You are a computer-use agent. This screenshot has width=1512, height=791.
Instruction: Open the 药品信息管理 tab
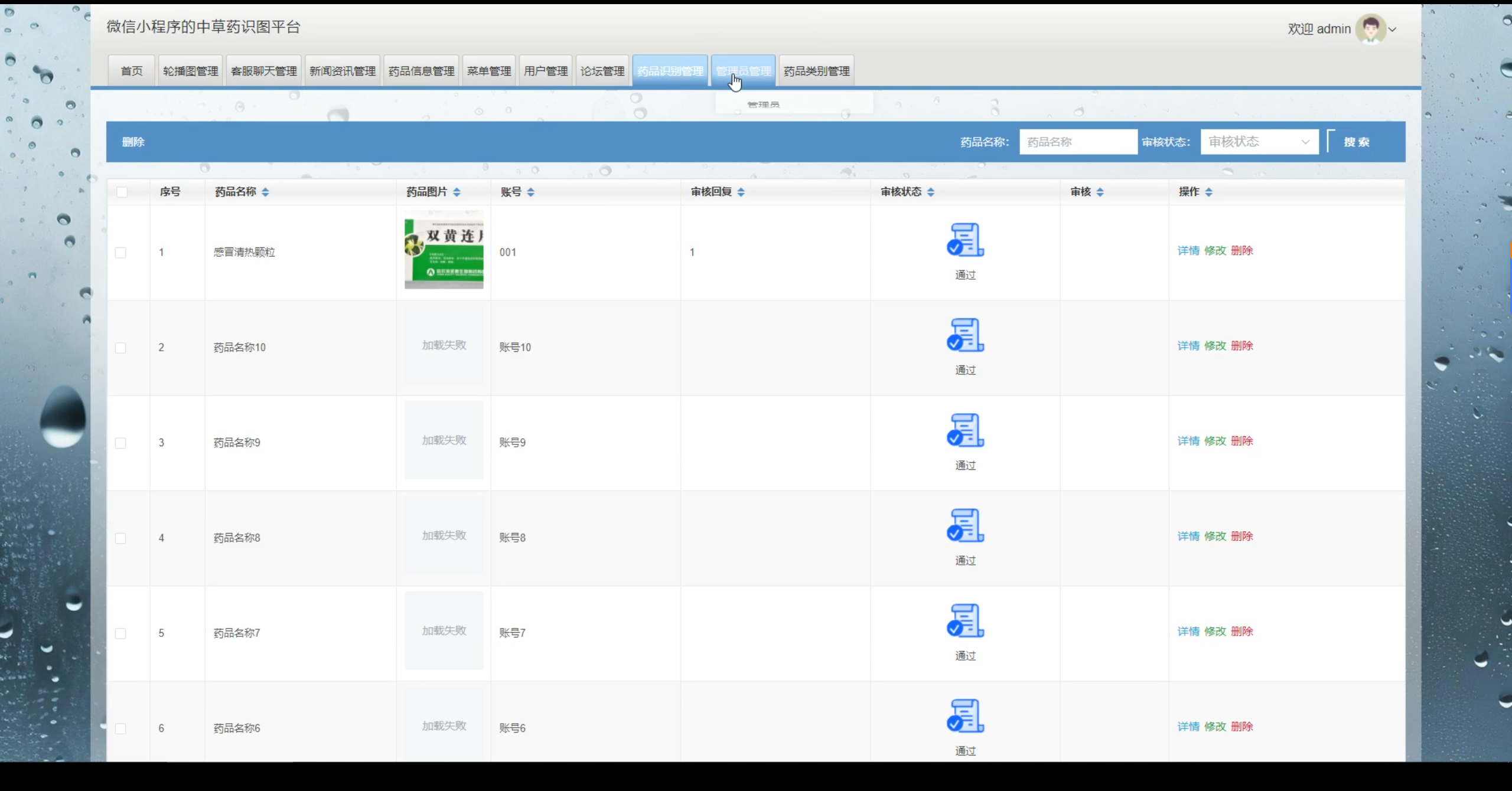point(421,71)
